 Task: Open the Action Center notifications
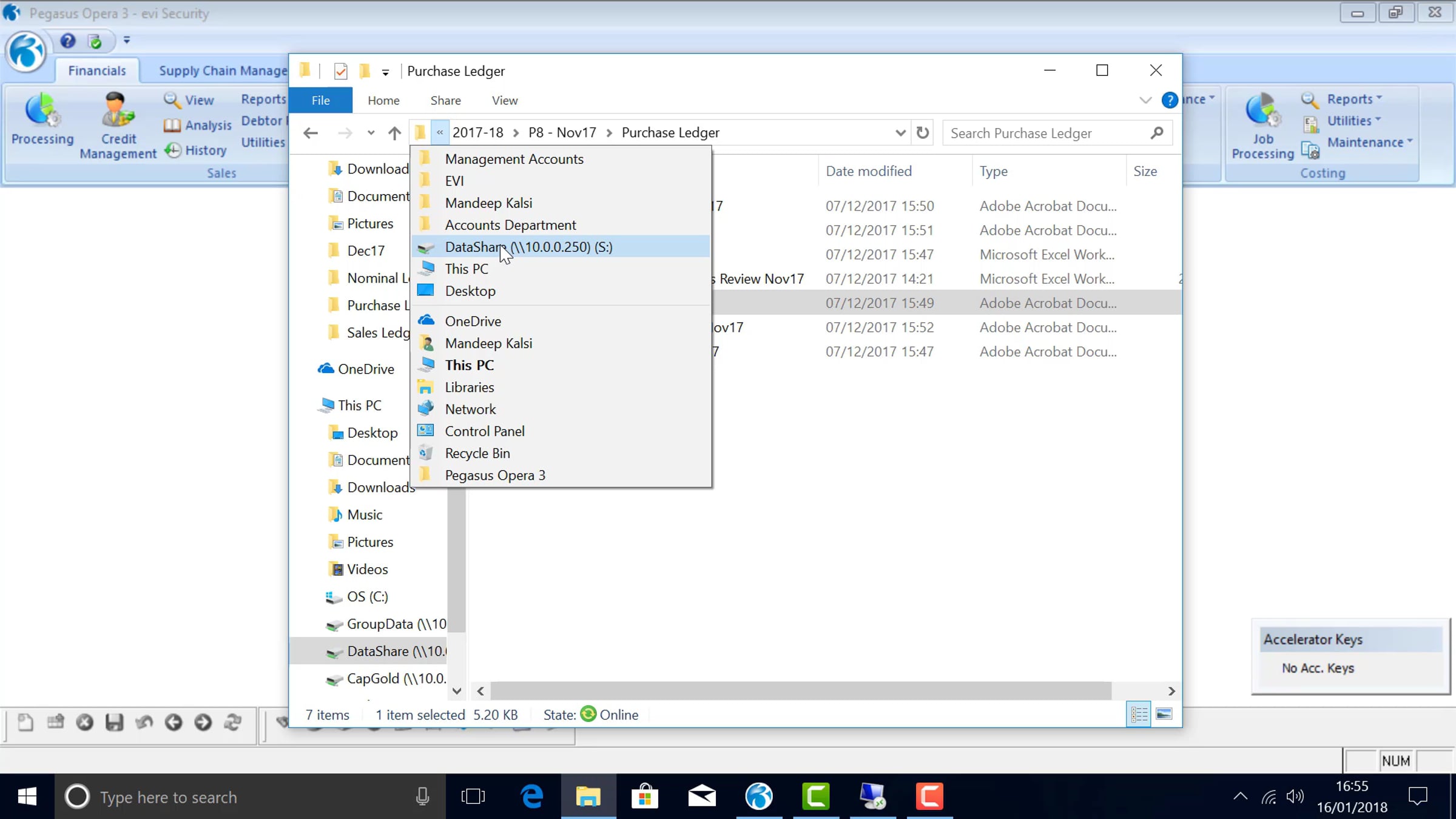pyautogui.click(x=1418, y=796)
